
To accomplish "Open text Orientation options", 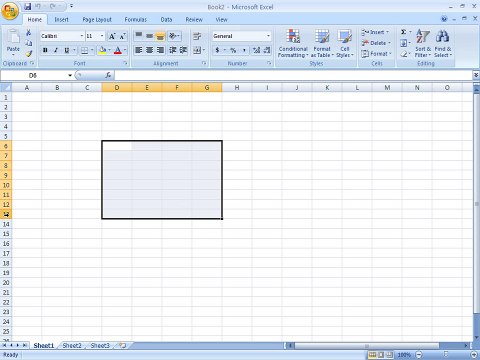I will point(174,36).
